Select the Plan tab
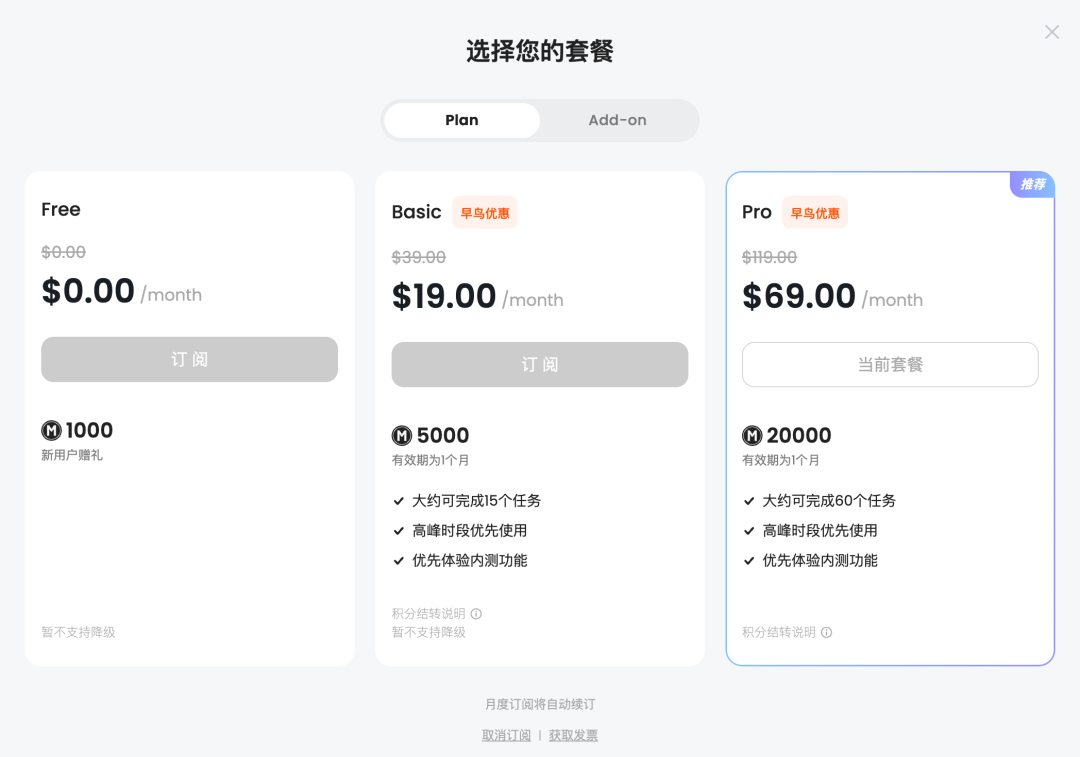Image resolution: width=1080 pixels, height=757 pixels. click(x=462, y=120)
